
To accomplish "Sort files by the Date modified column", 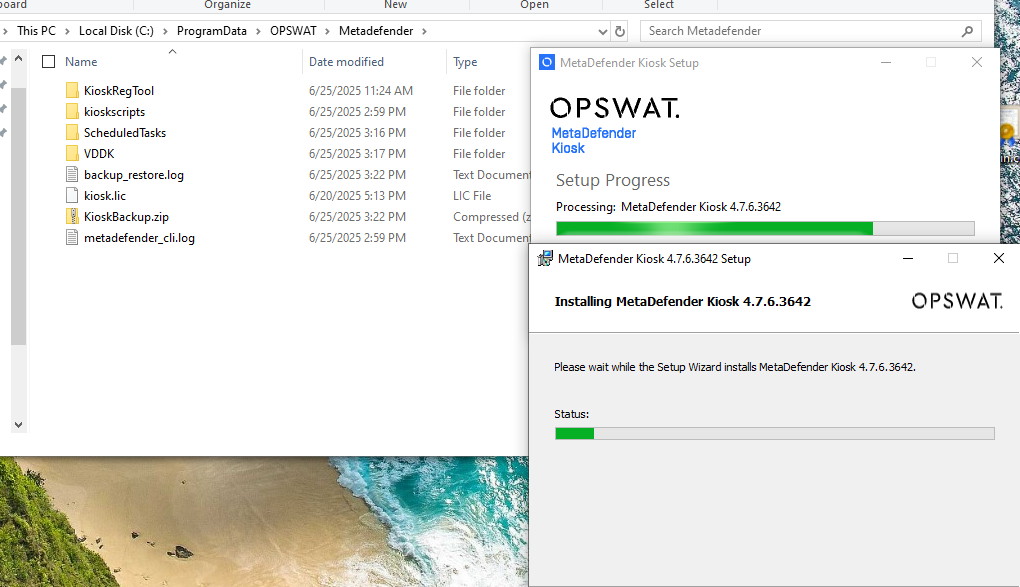I will (346, 62).
